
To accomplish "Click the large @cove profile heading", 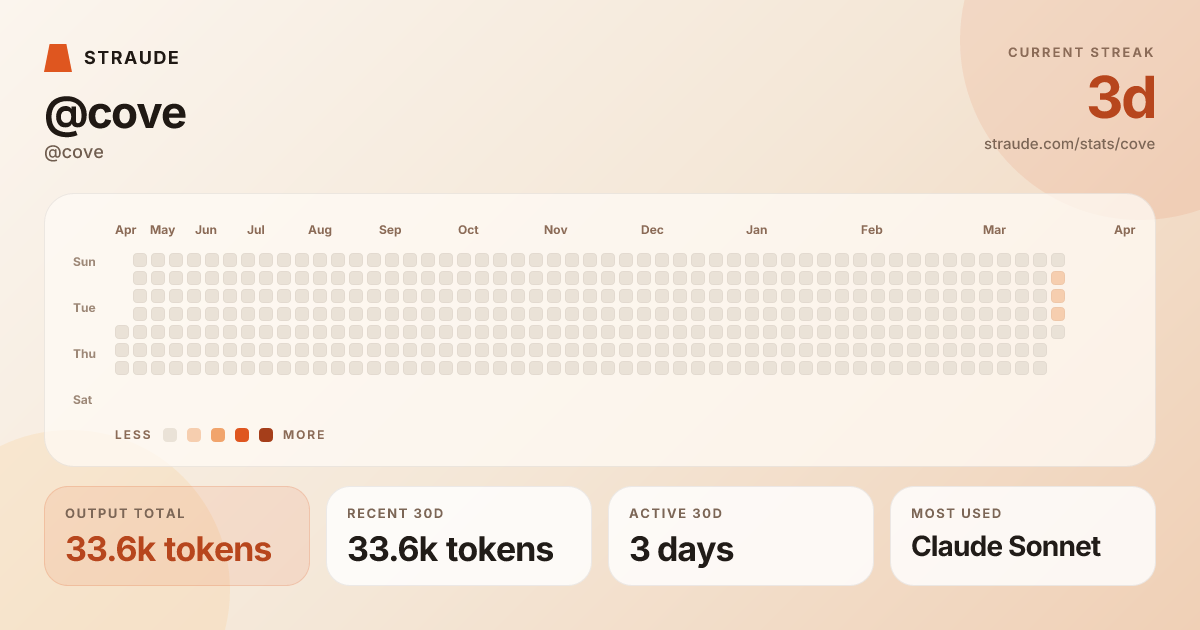I will 115,113.
